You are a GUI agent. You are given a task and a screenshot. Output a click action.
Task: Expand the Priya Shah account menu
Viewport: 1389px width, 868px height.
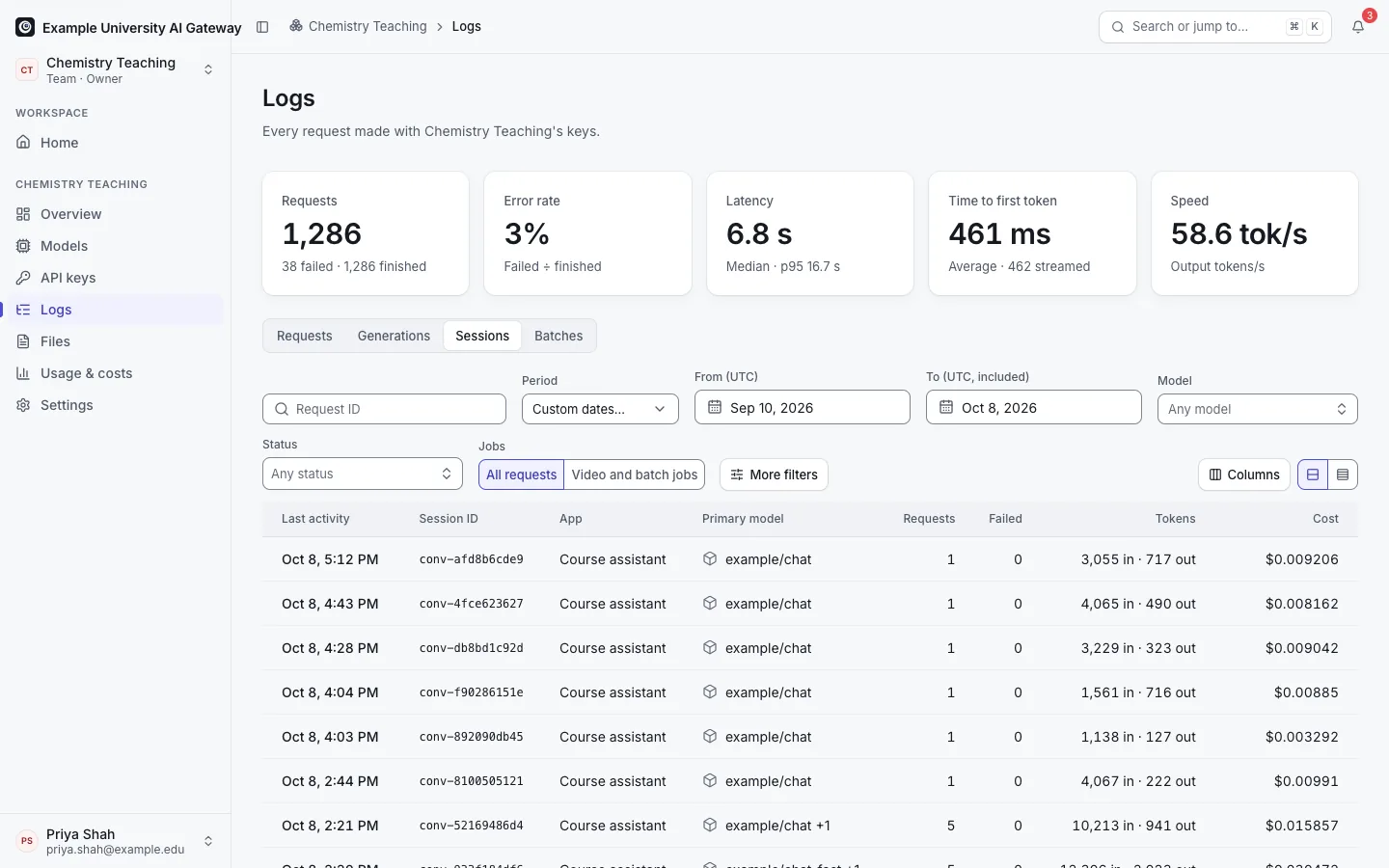(115, 841)
